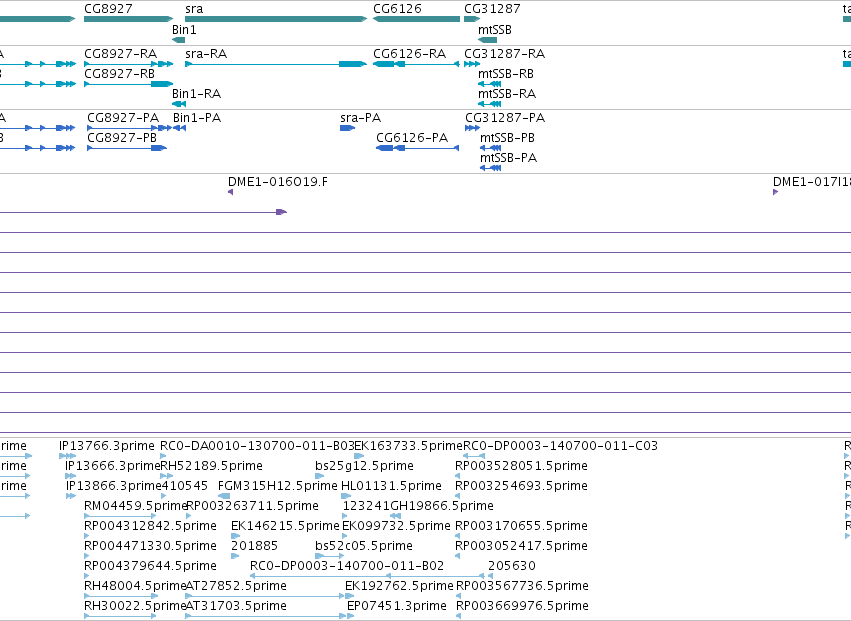Click the 410545 EST feature
Image resolution: width=851 pixels, height=621 pixels.
(x=163, y=496)
